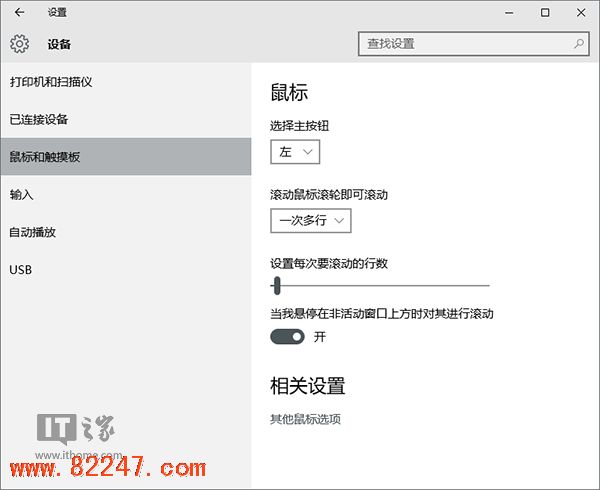Screen dimensions: 600x490
Task: Open the 选择主按钮 dropdown showing 左
Action: (295, 152)
